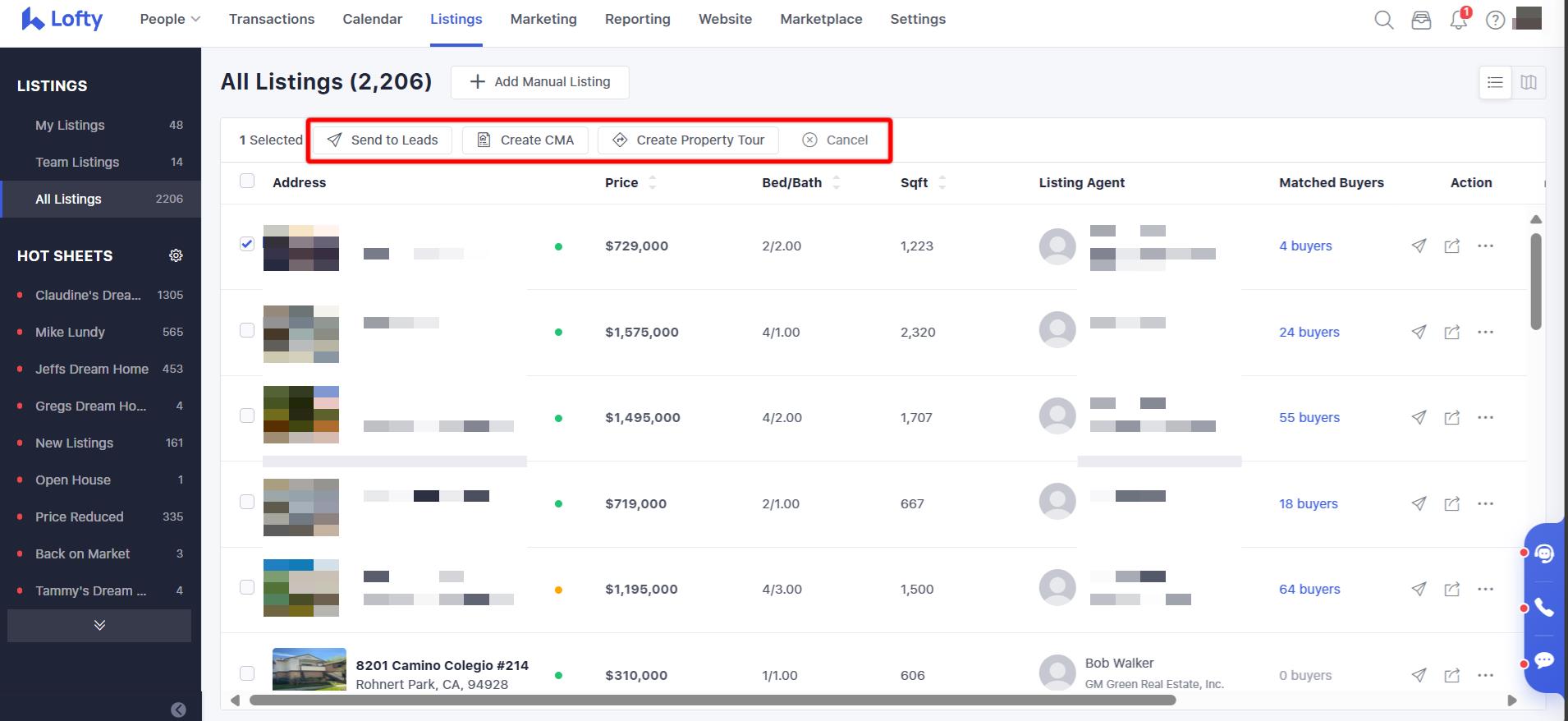Click the horizontal scrollbar at the bottom
This screenshot has width=1568, height=721.
coord(712,700)
